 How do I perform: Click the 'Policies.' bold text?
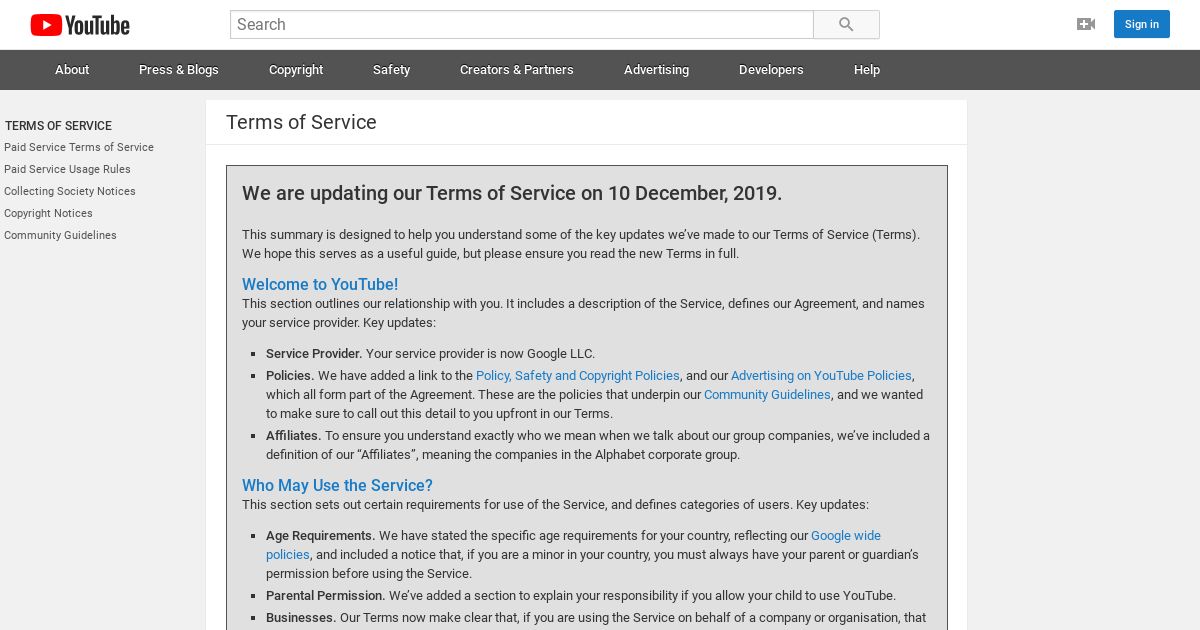pyautogui.click(x=290, y=376)
